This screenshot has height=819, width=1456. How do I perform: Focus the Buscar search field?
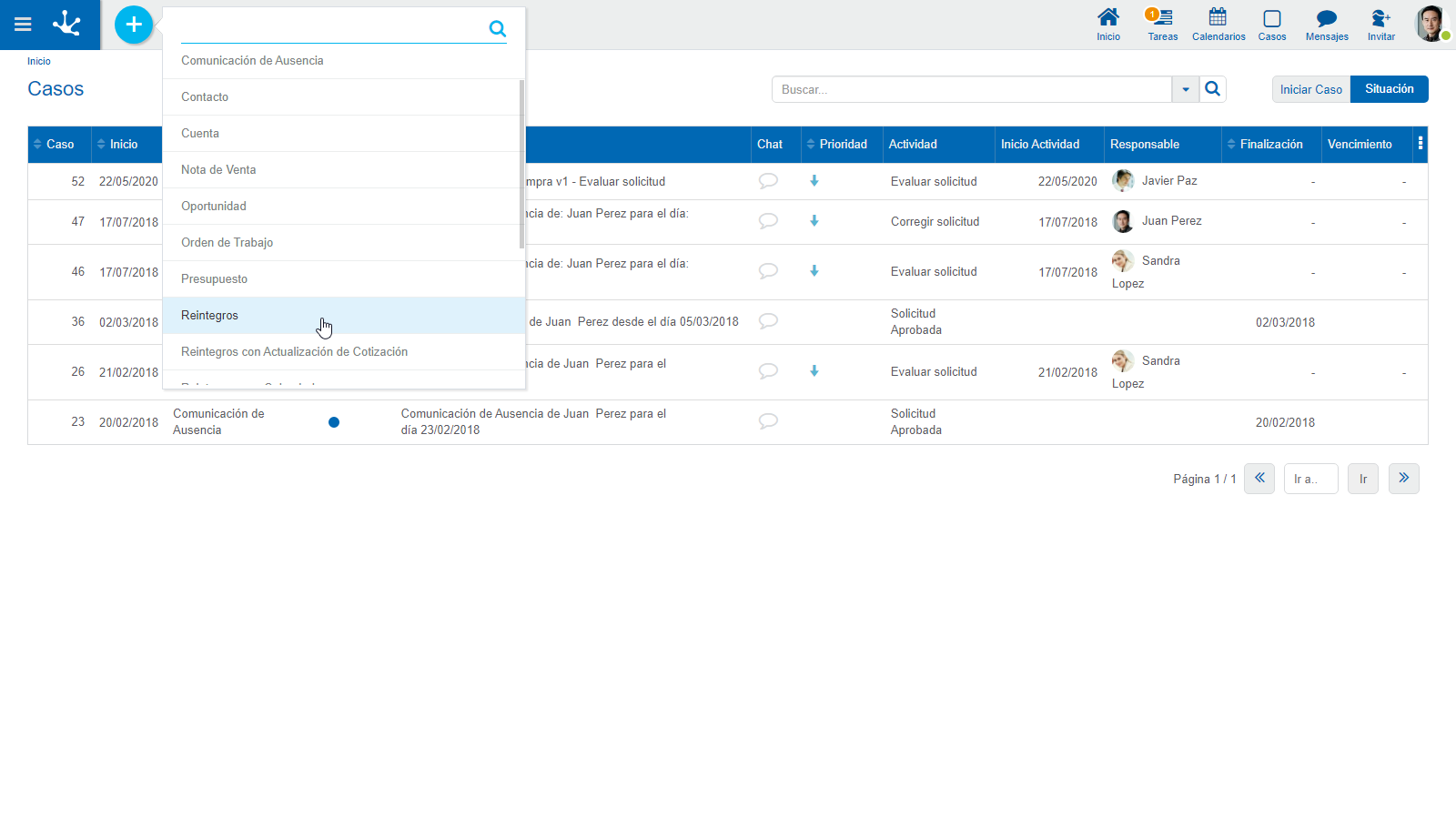(x=971, y=89)
